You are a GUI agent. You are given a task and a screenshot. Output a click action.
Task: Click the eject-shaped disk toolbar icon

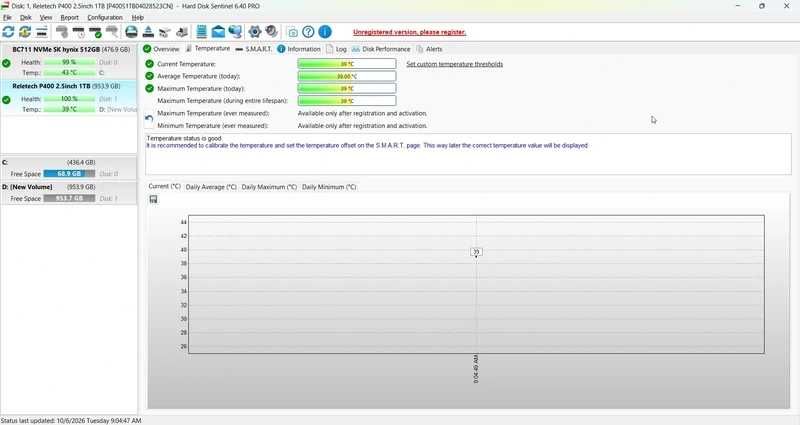tap(148, 32)
